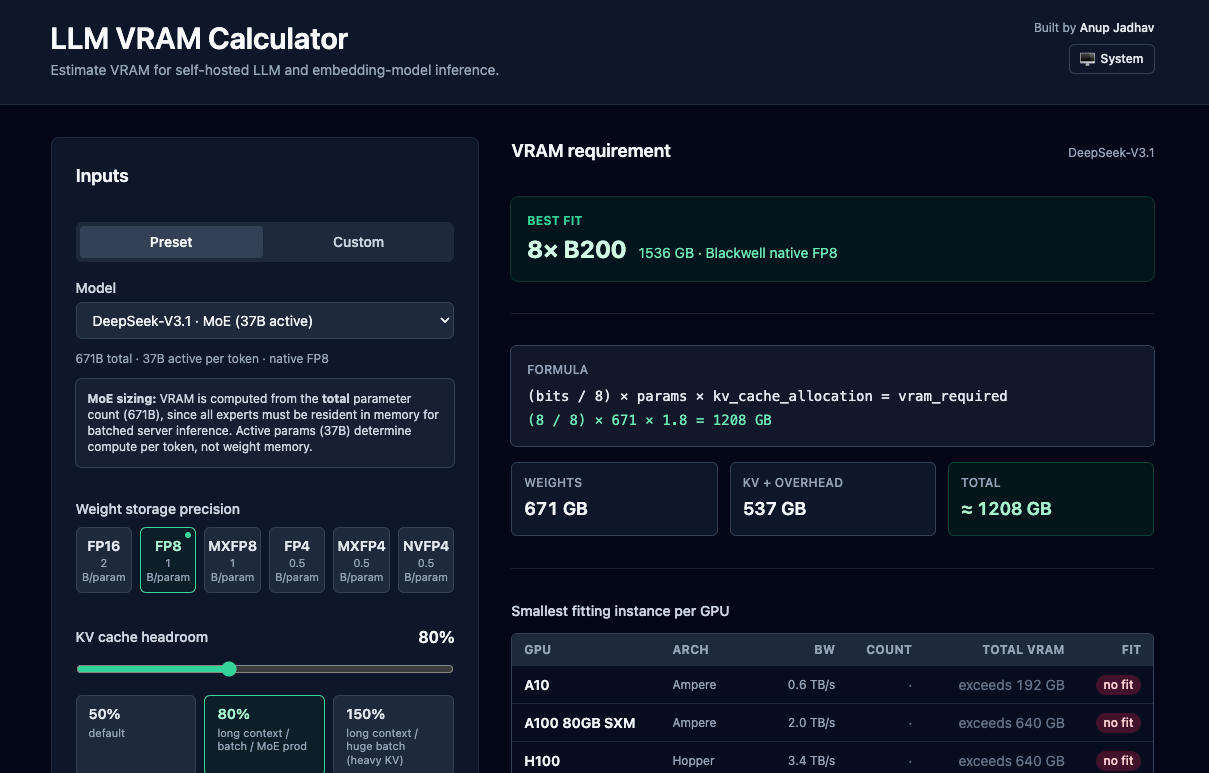Click the A10 GPU row name
Viewport: 1209px width, 773px height.
[x=537, y=685]
